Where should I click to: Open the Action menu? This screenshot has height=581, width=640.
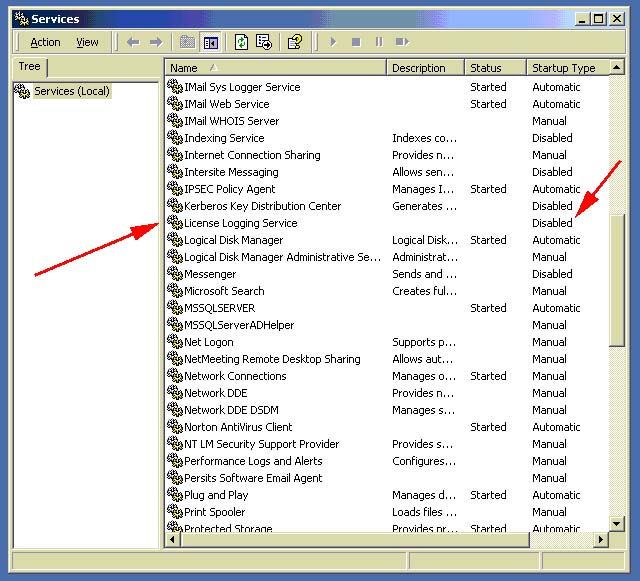[x=45, y=42]
